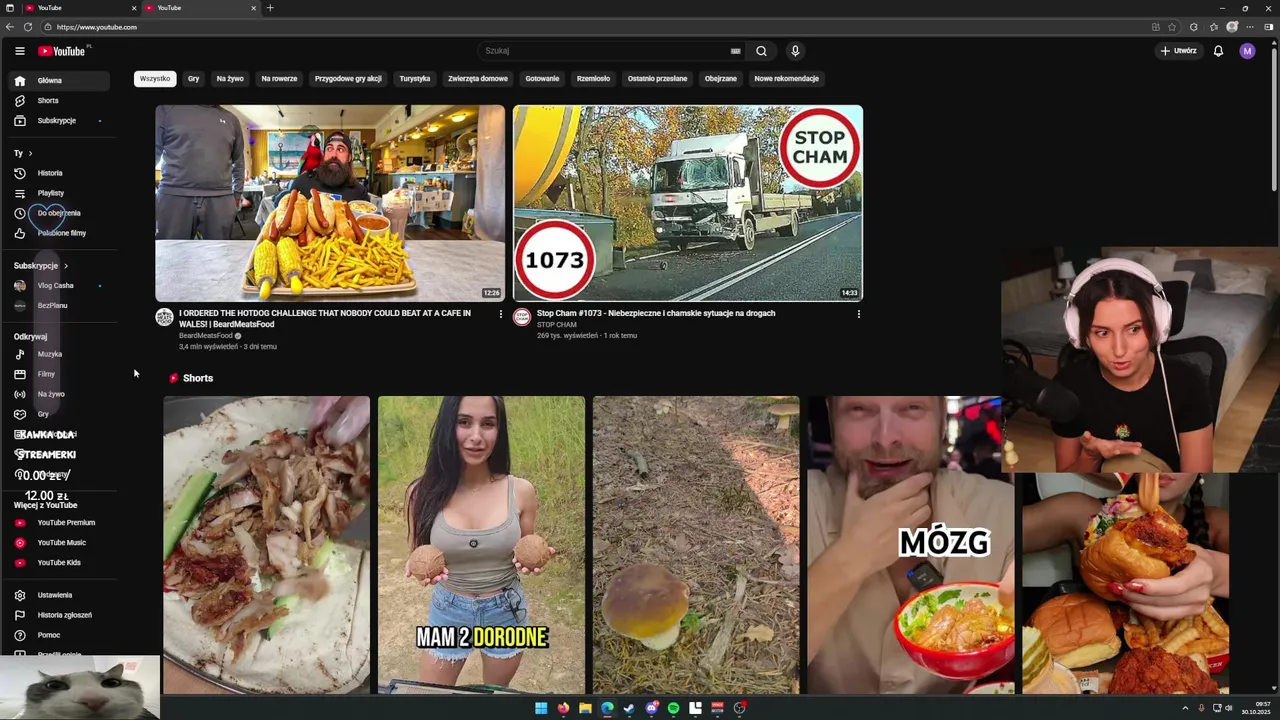
Task: Open the YouTube hamburger guide menu
Action: tap(19, 51)
